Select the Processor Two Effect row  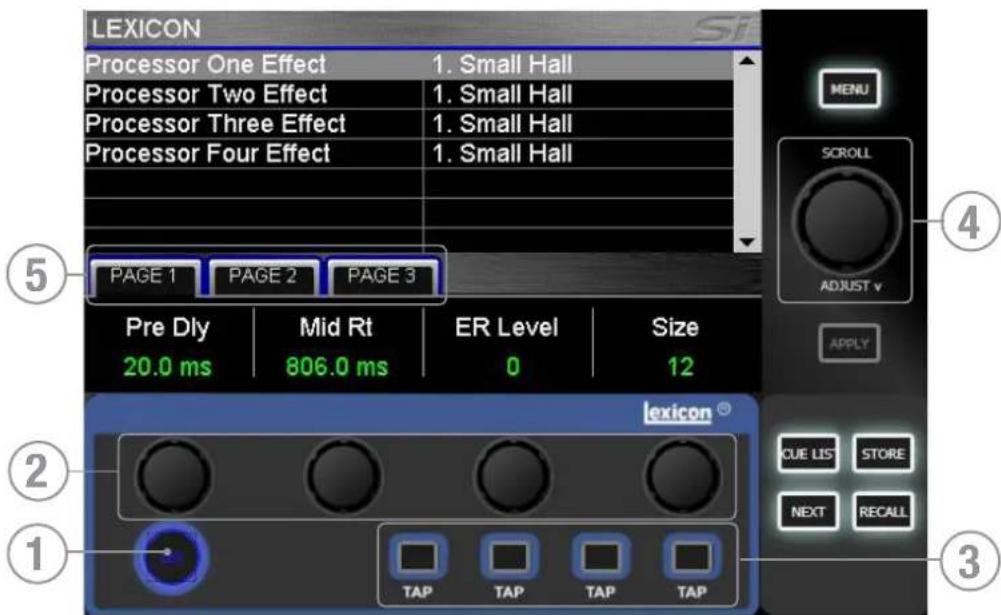pyautogui.click(x=409, y=94)
